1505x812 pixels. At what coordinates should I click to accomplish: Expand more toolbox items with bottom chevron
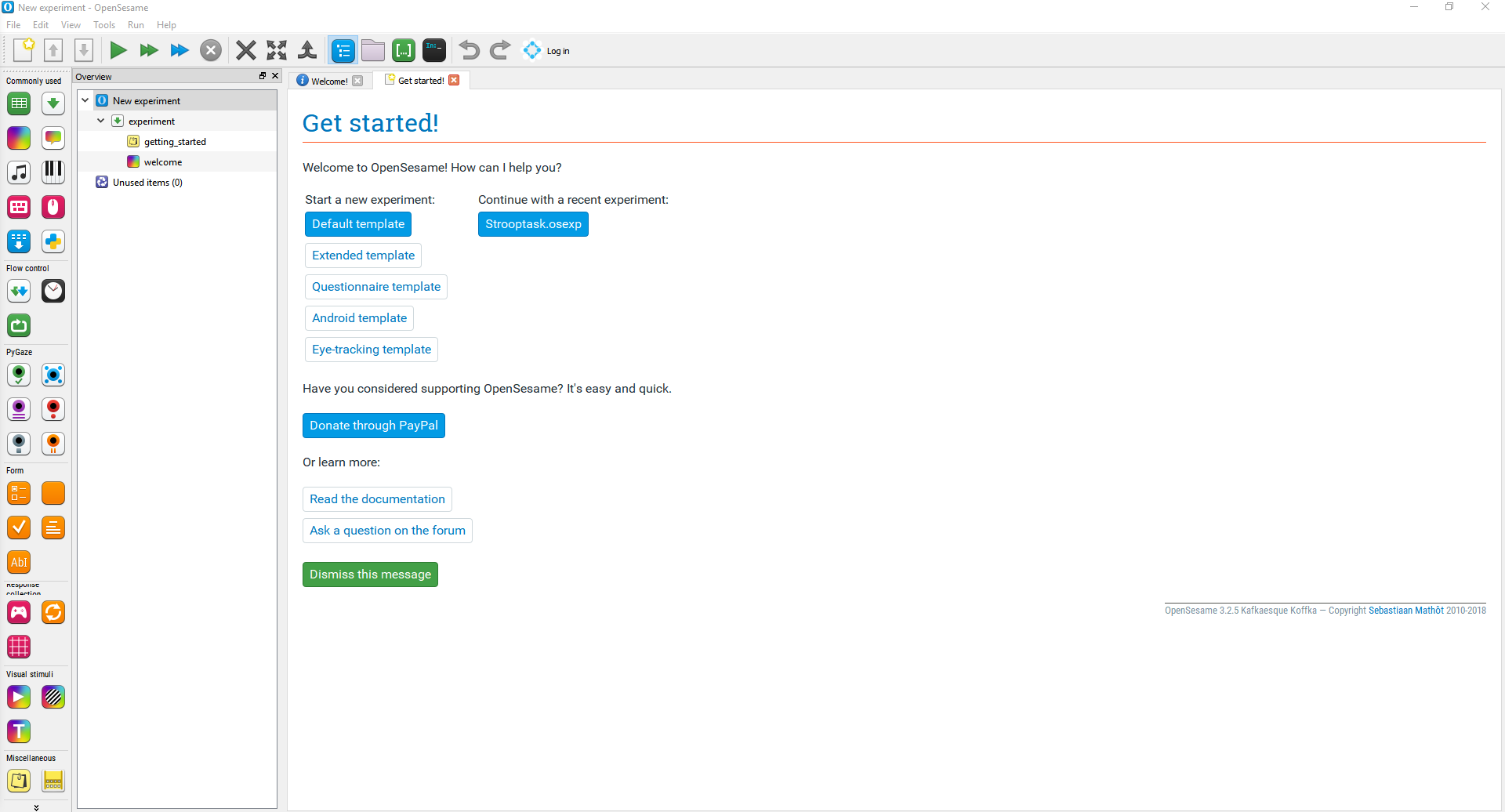pyautogui.click(x=36, y=807)
